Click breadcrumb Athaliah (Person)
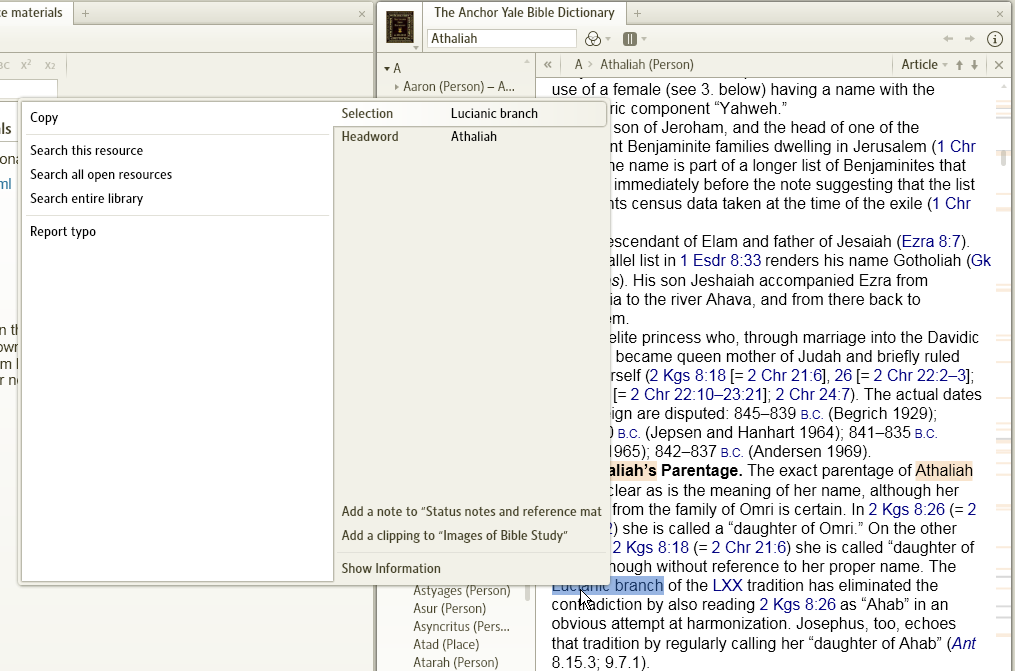 (x=647, y=65)
